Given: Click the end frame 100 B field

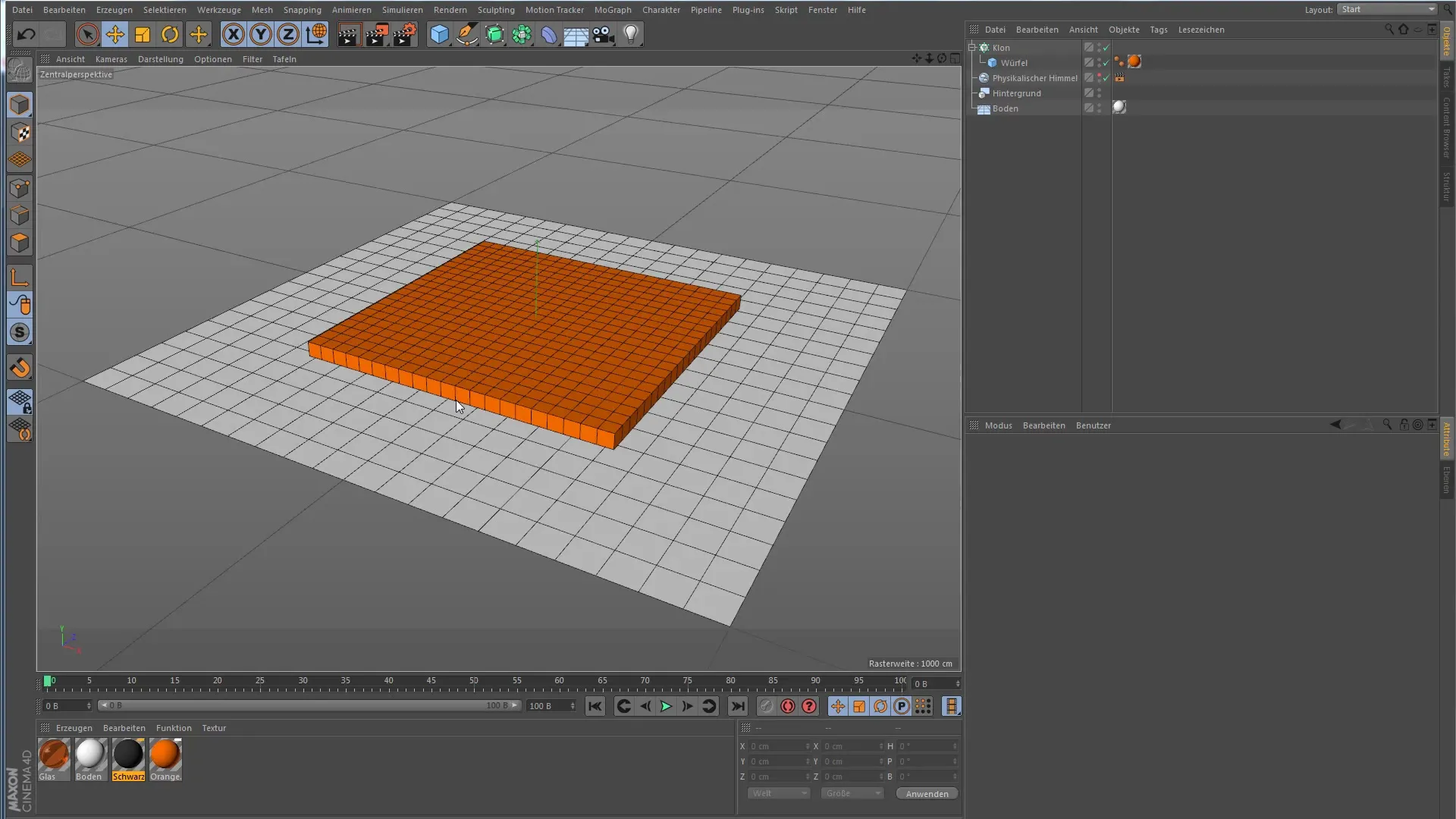Looking at the screenshot, I should [x=552, y=706].
